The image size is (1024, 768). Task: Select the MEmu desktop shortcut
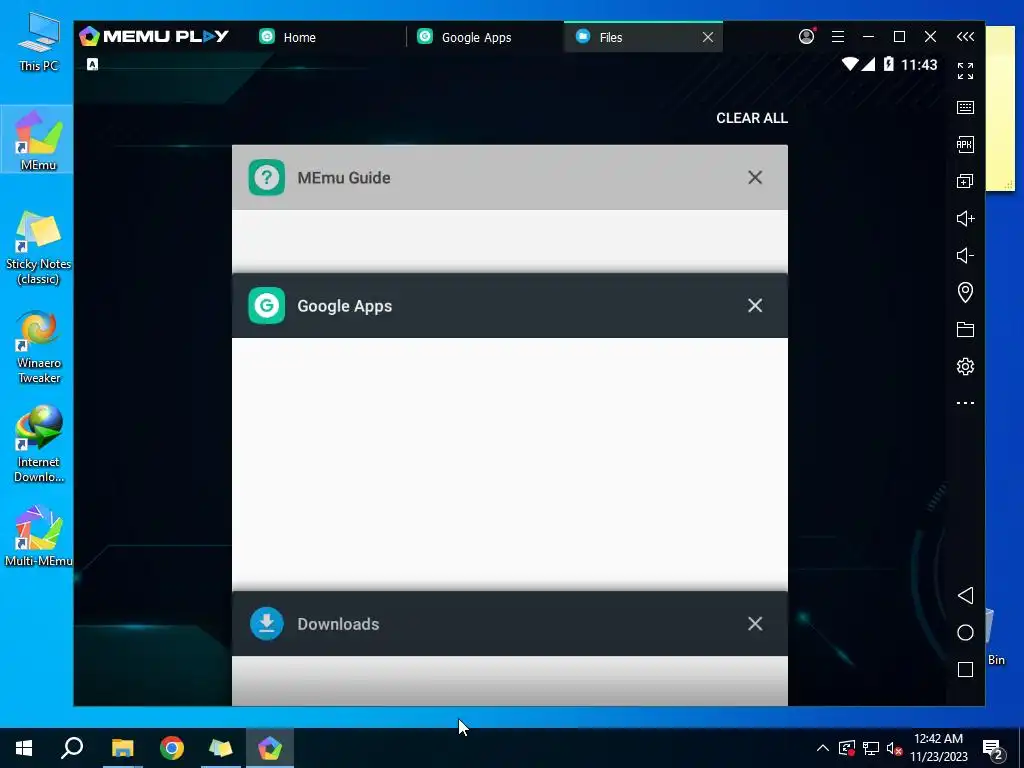click(x=38, y=140)
